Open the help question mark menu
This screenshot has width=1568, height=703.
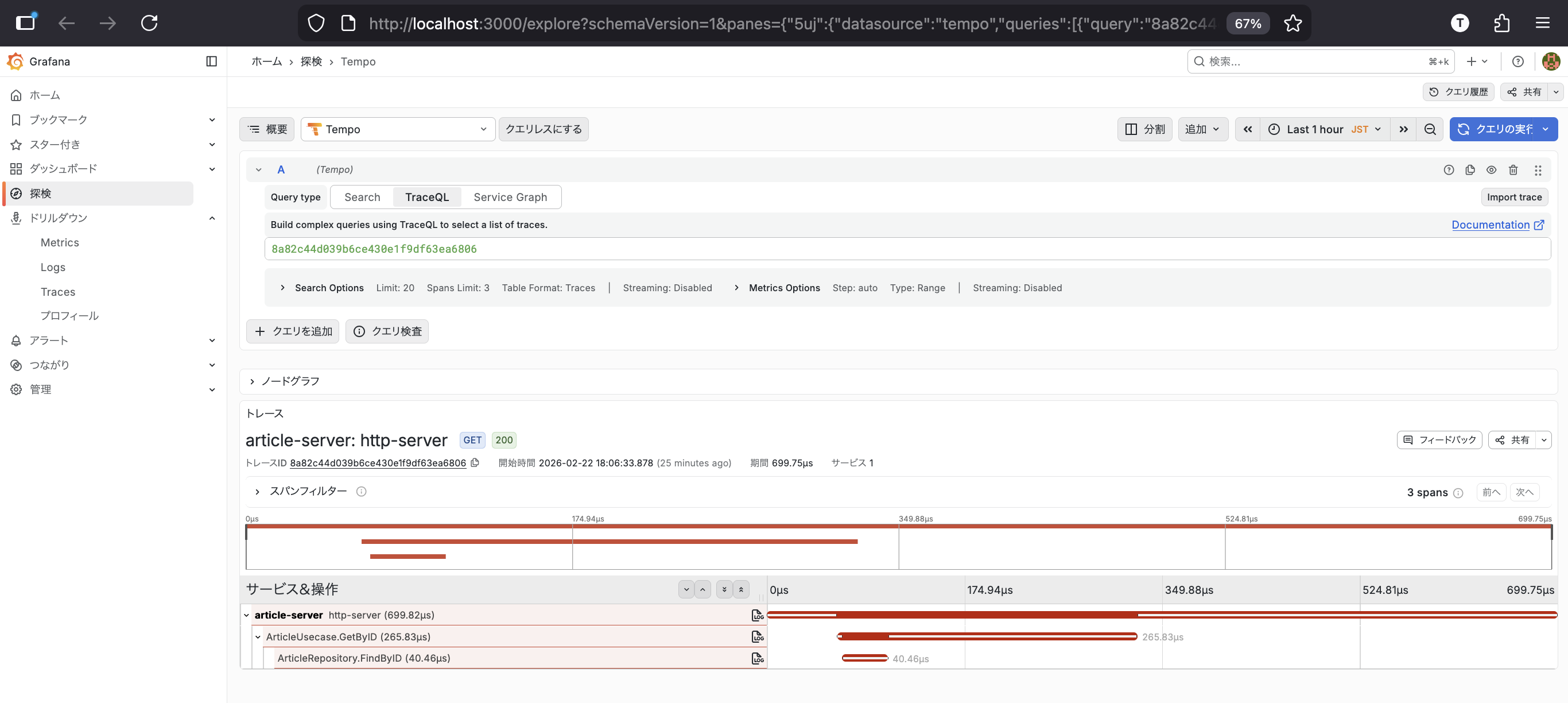coord(1517,61)
